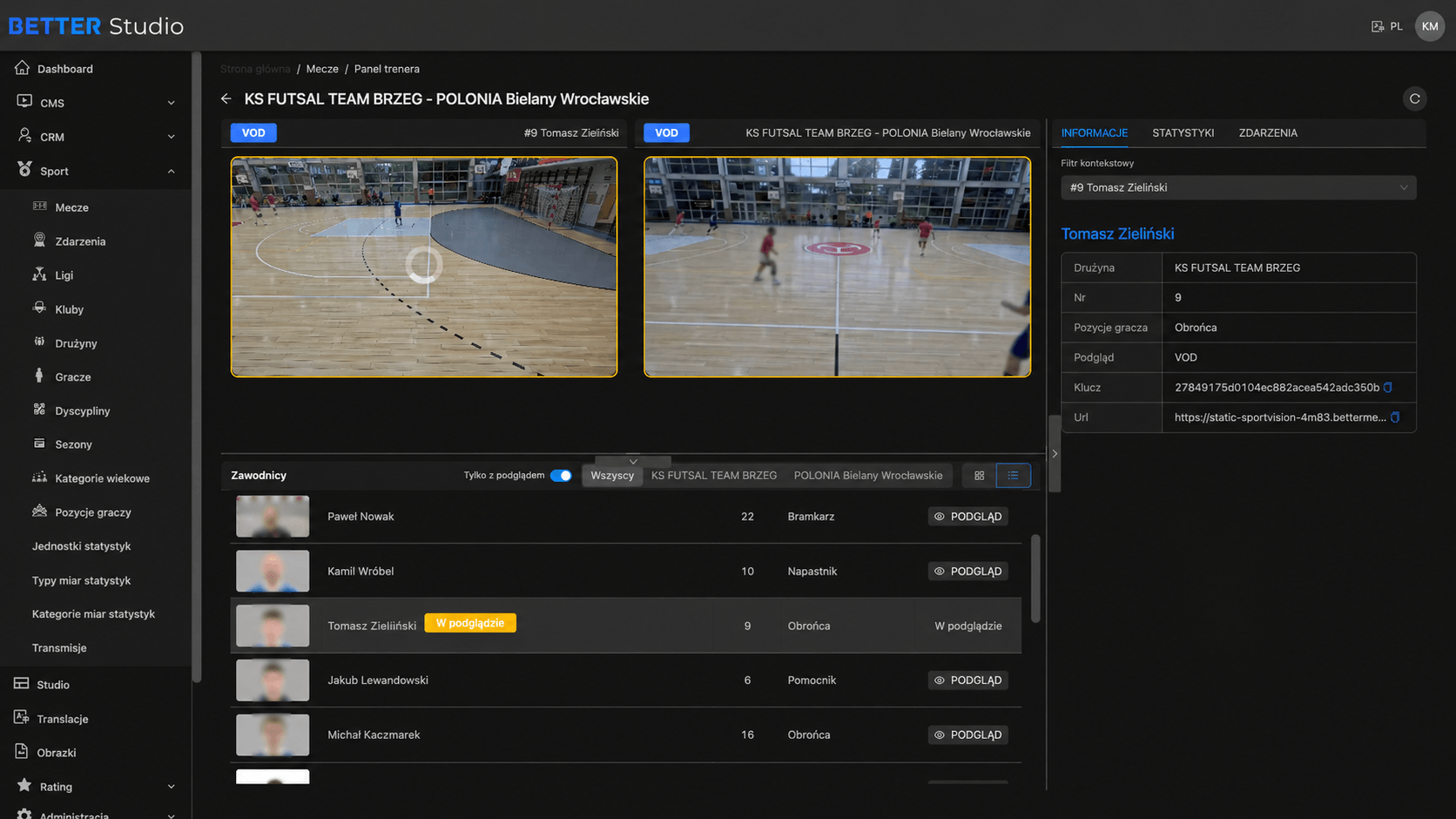Select the Tomasz Zieliński player row
1456x819 pixels.
click(626, 626)
